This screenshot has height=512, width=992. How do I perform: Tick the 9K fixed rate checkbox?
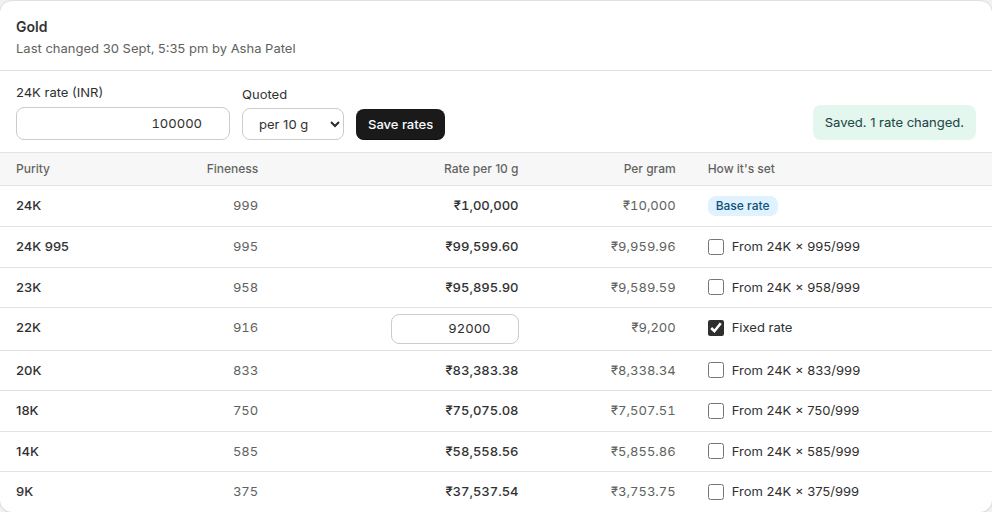point(716,492)
